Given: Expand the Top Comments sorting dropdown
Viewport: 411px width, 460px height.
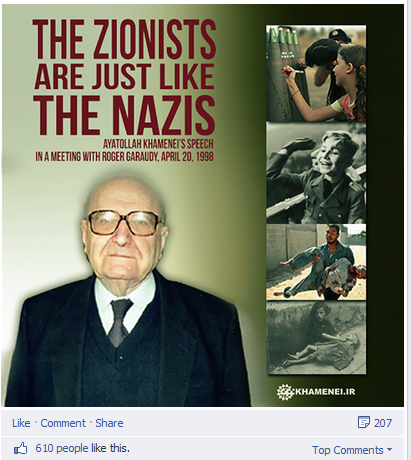Looking at the screenshot, I should [352, 450].
